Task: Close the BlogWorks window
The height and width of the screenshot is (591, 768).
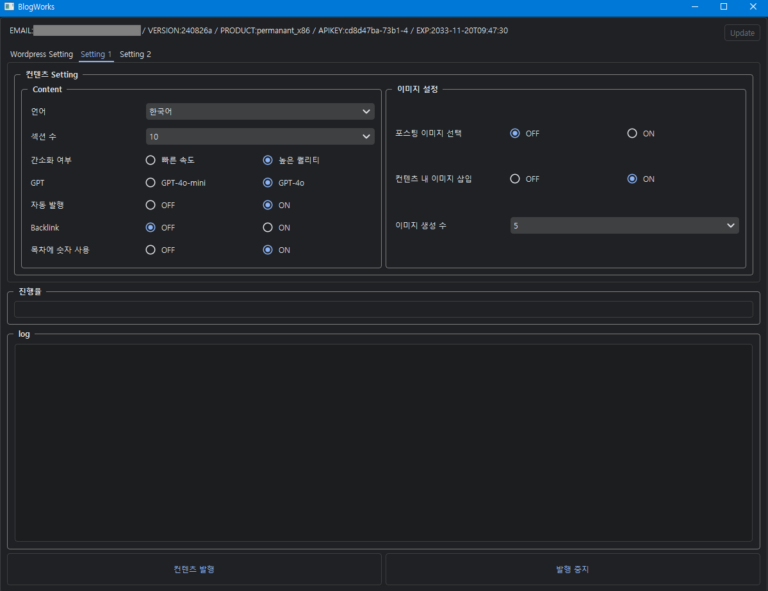Action: (751, 7)
